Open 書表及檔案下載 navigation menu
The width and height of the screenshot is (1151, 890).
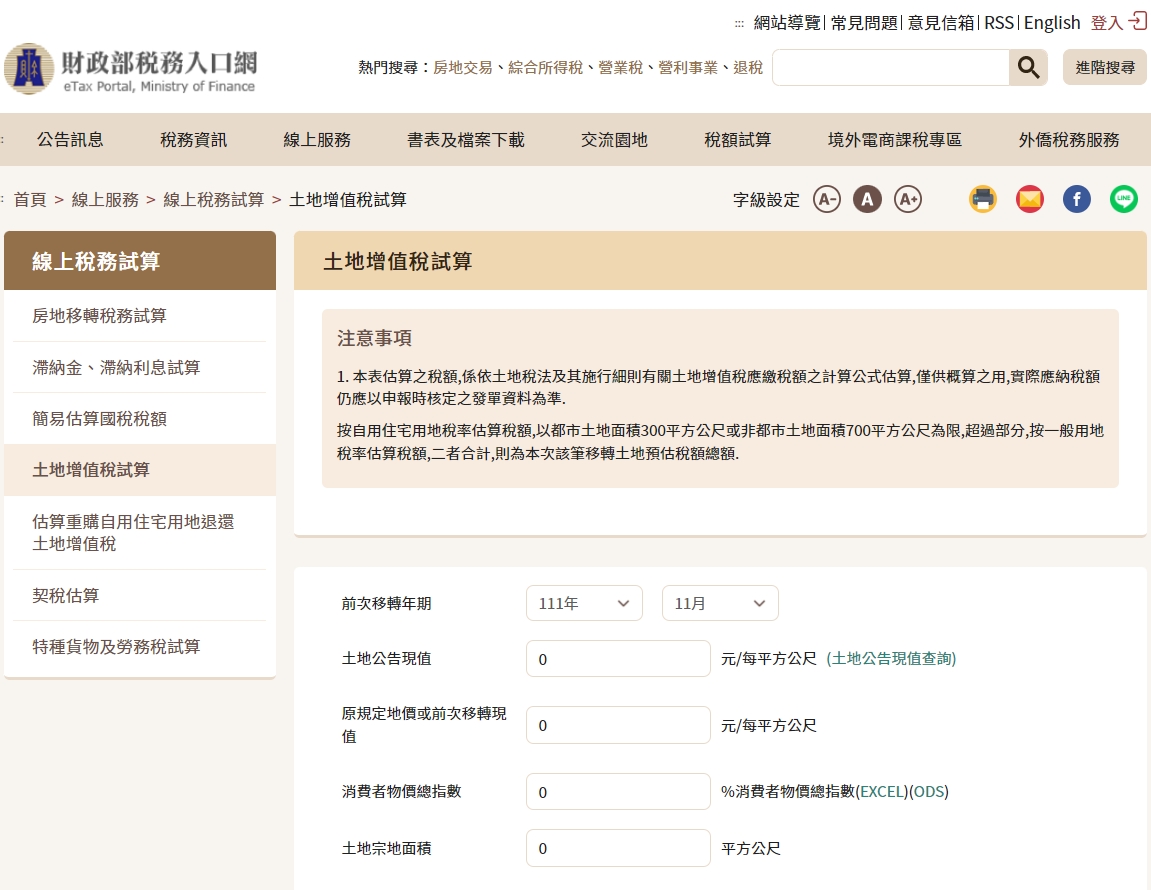click(x=466, y=140)
